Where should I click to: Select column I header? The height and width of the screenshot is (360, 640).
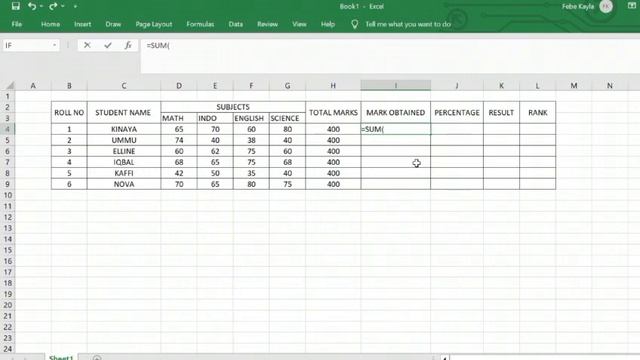(x=396, y=85)
